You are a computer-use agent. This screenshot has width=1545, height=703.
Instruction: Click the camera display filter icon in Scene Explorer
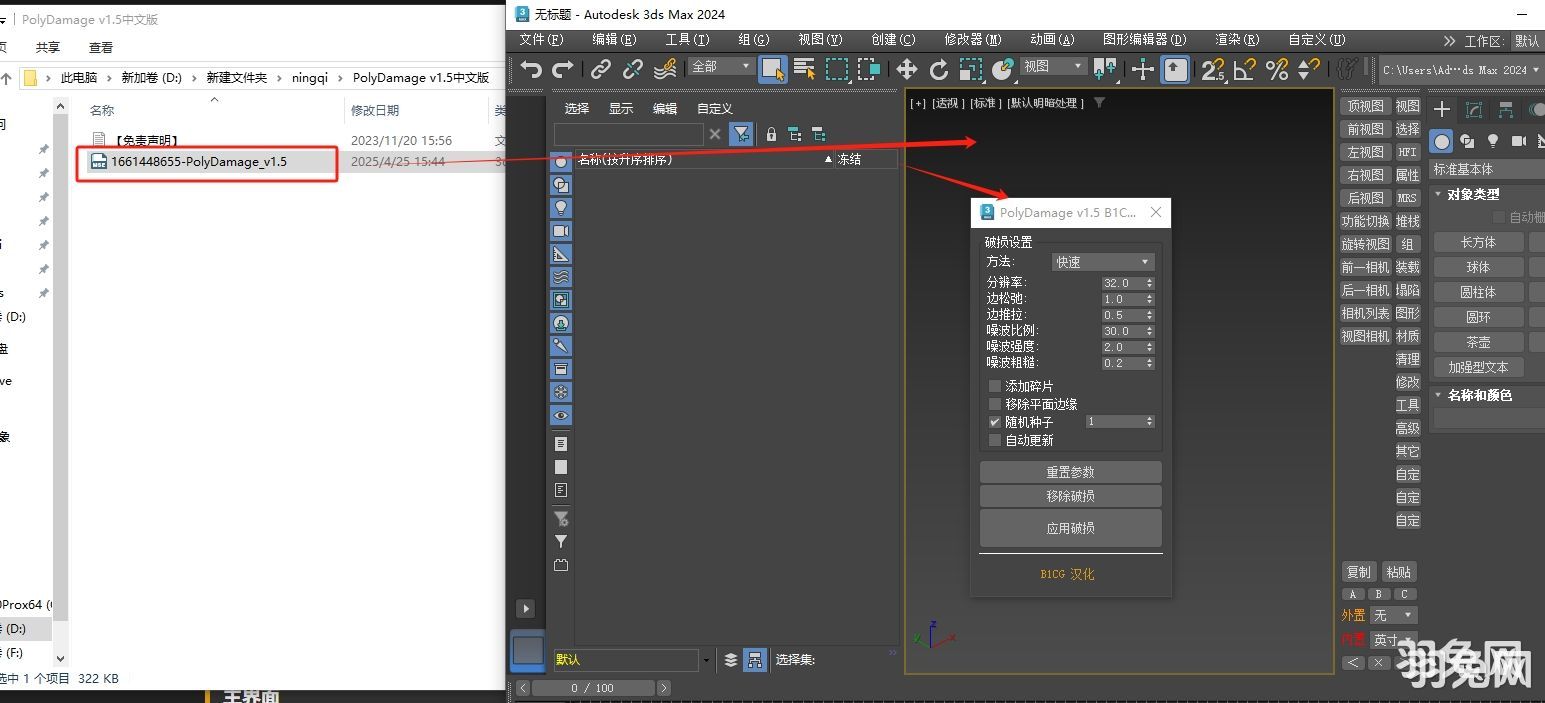[x=561, y=231]
